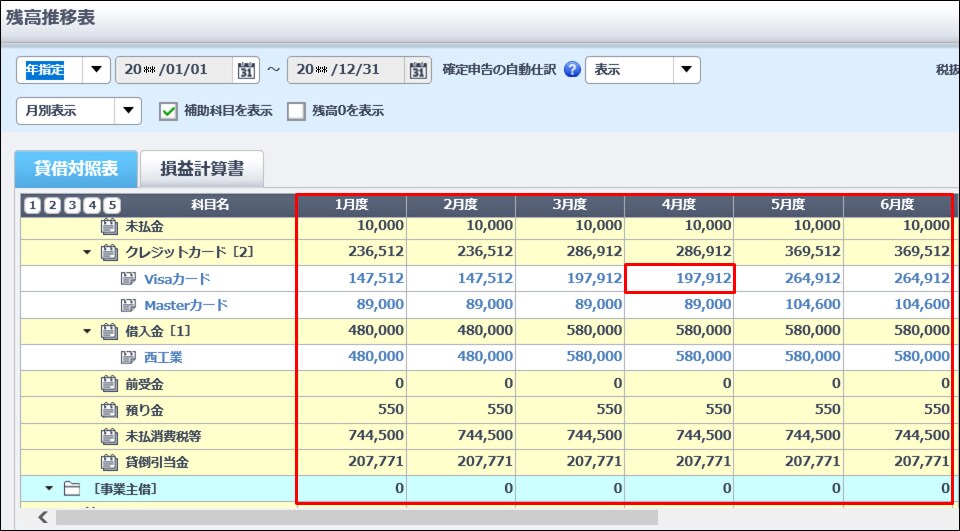Open the Masterカード account link
This screenshot has height=531, width=960.
[x=186, y=305]
